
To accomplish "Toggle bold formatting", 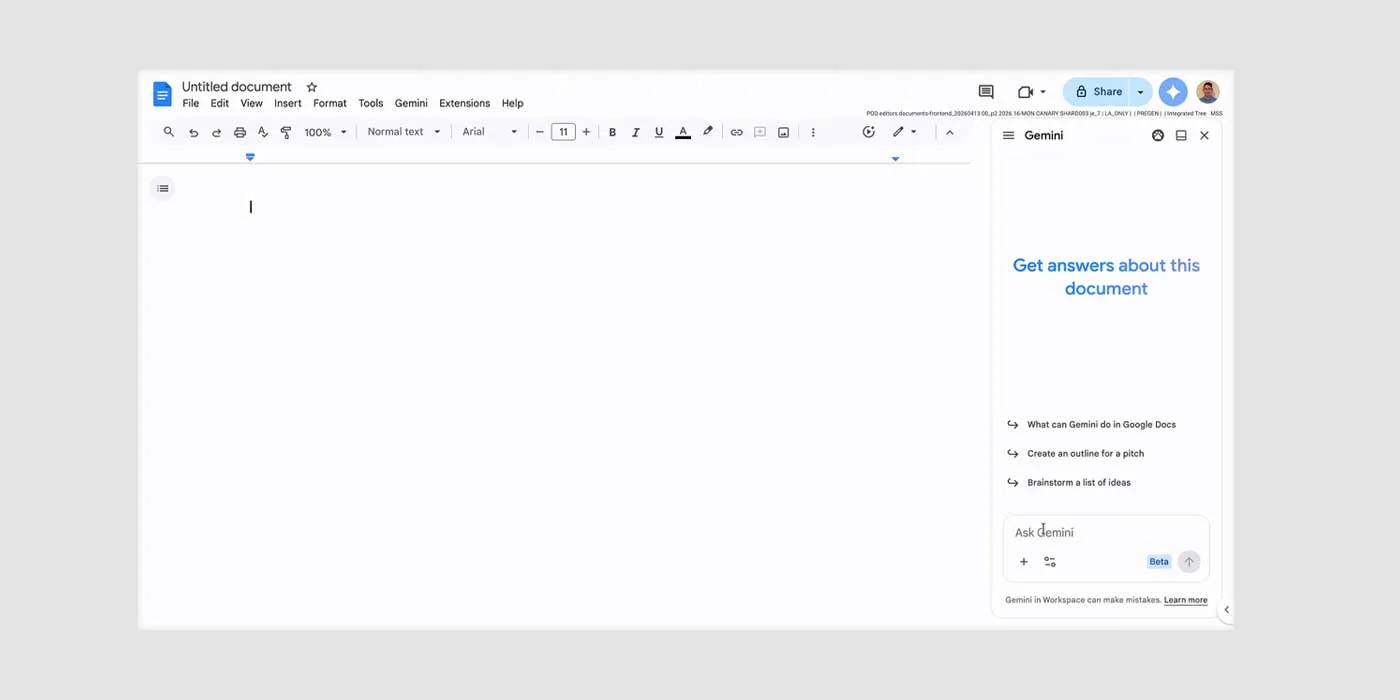I will 612,132.
